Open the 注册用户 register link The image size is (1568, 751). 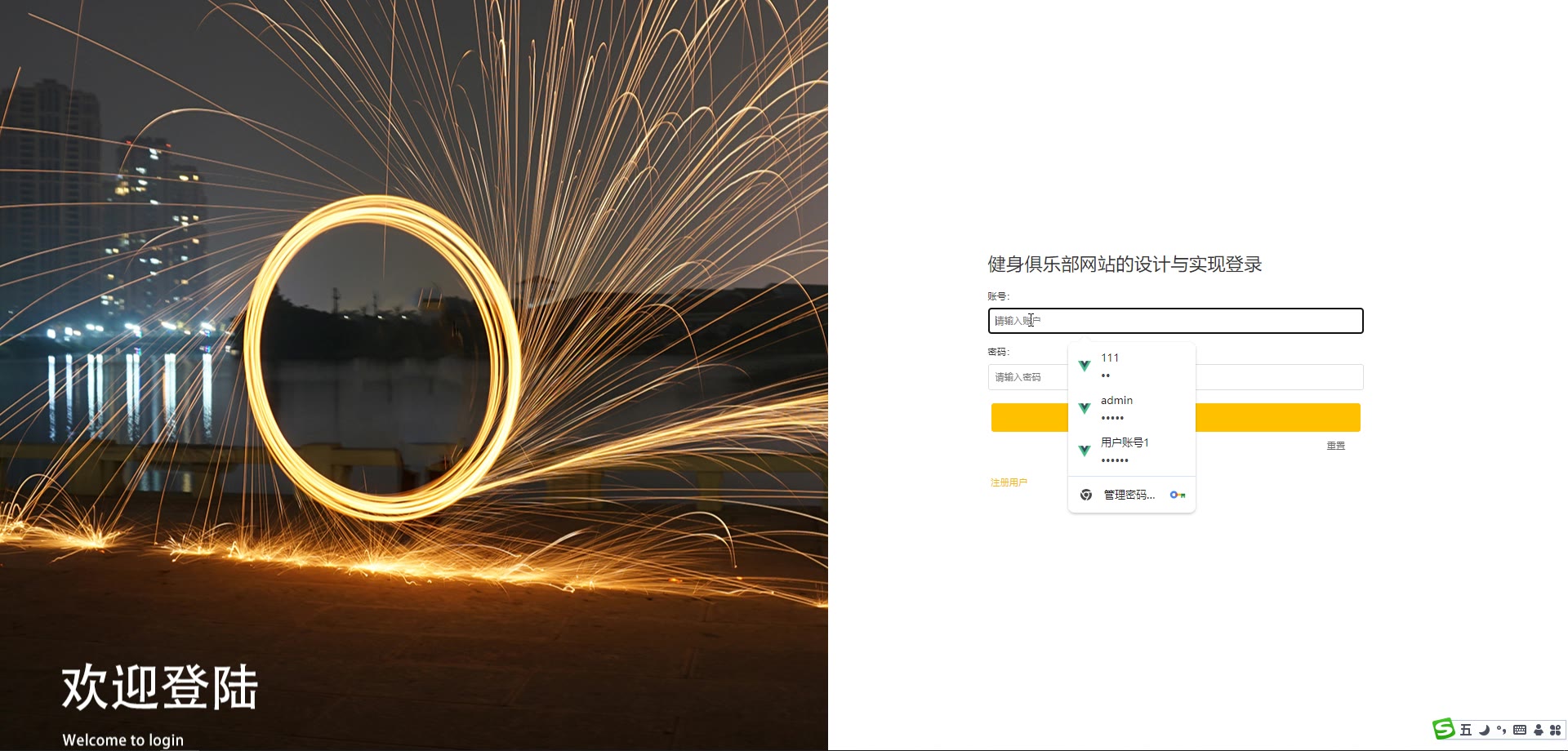pos(1009,482)
